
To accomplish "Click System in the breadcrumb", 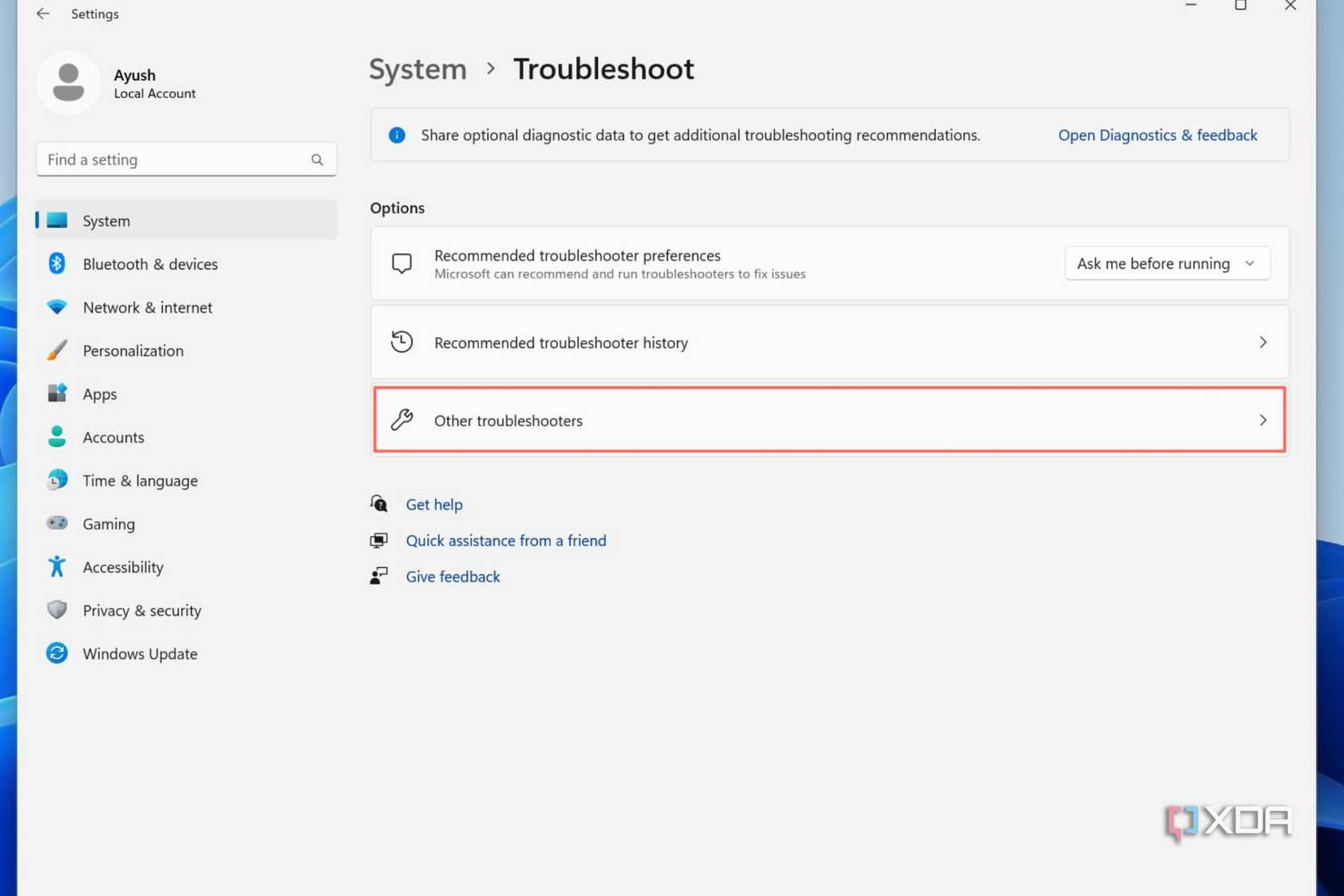I will tap(418, 68).
